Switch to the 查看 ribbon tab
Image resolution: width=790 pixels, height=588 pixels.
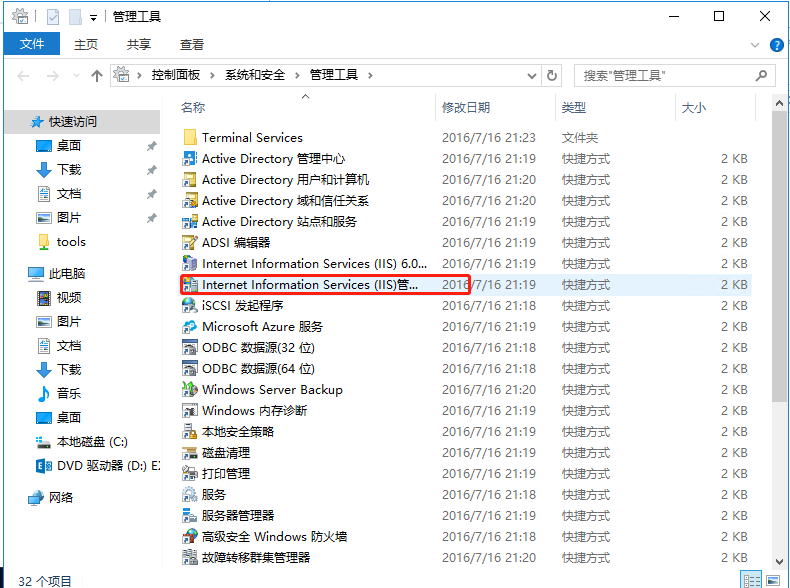point(192,44)
